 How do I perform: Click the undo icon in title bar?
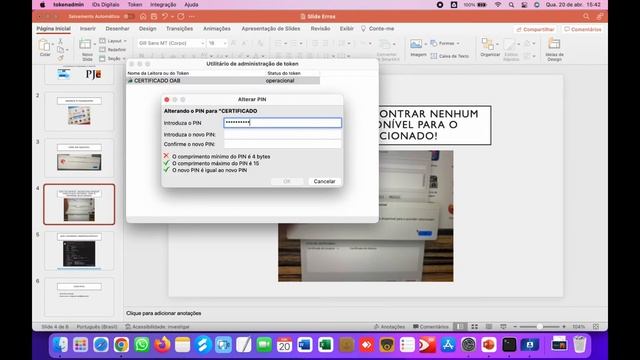(x=164, y=16)
